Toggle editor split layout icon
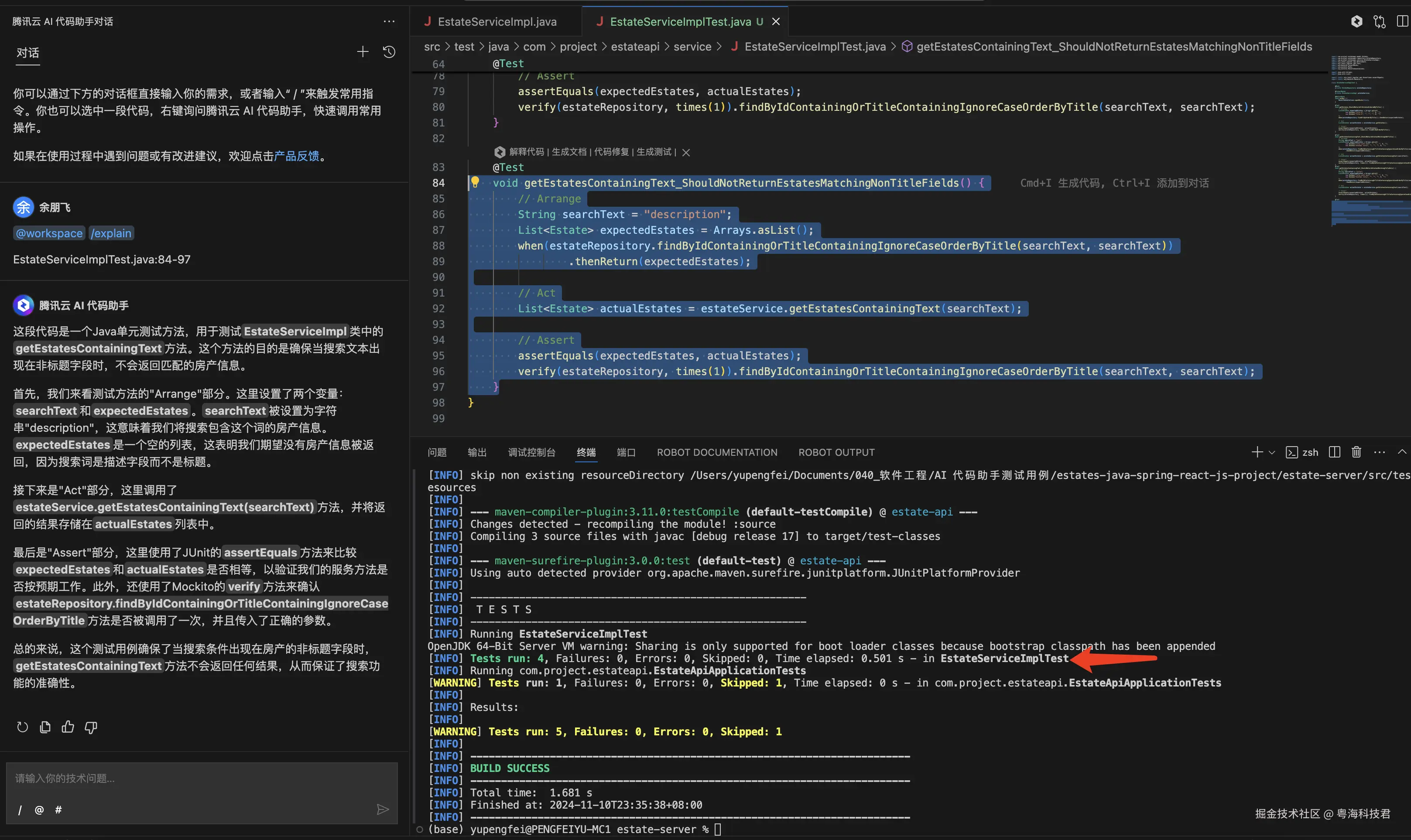 1402,21
